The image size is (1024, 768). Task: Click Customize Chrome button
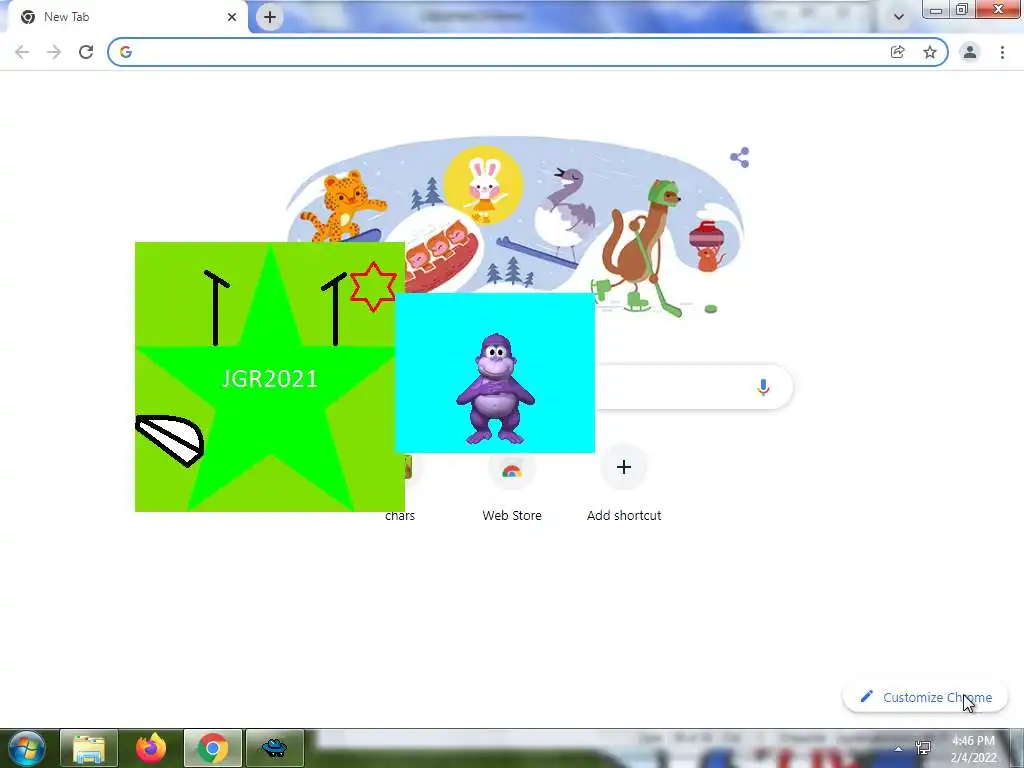pos(926,697)
